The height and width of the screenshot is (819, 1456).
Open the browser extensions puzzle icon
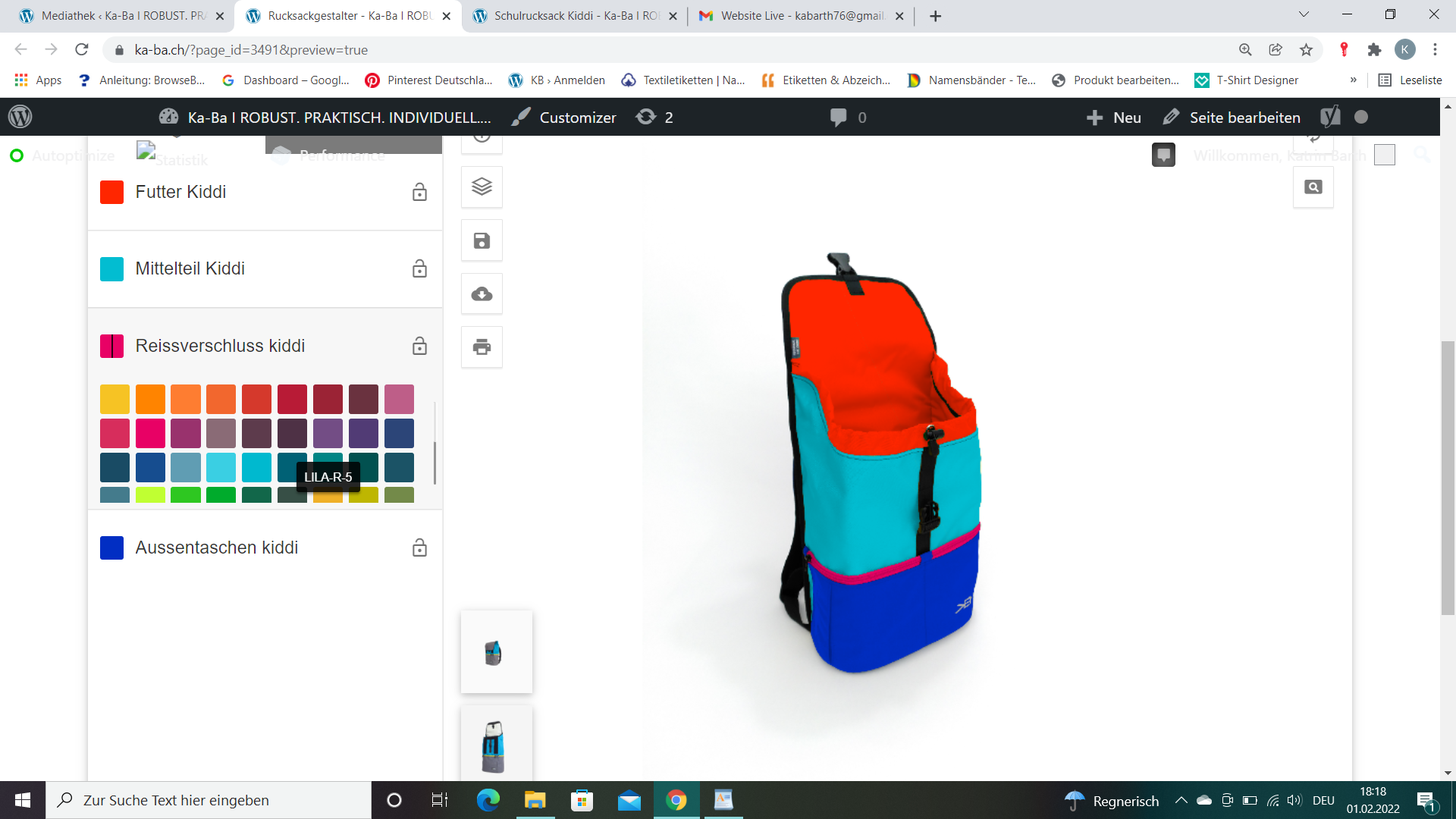point(1374,49)
